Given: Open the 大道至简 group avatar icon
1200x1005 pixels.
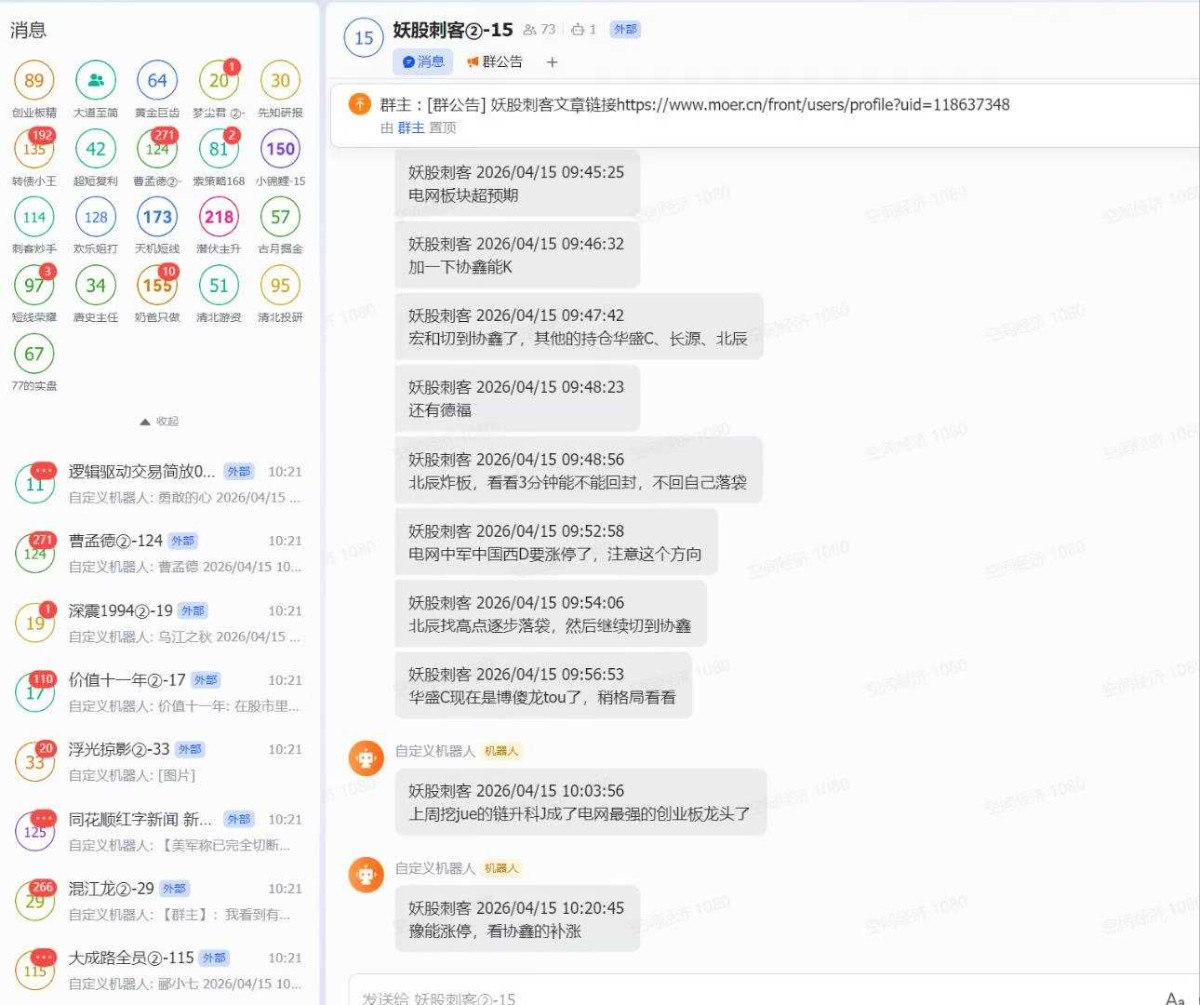Looking at the screenshot, I should pyautogui.click(x=96, y=81).
